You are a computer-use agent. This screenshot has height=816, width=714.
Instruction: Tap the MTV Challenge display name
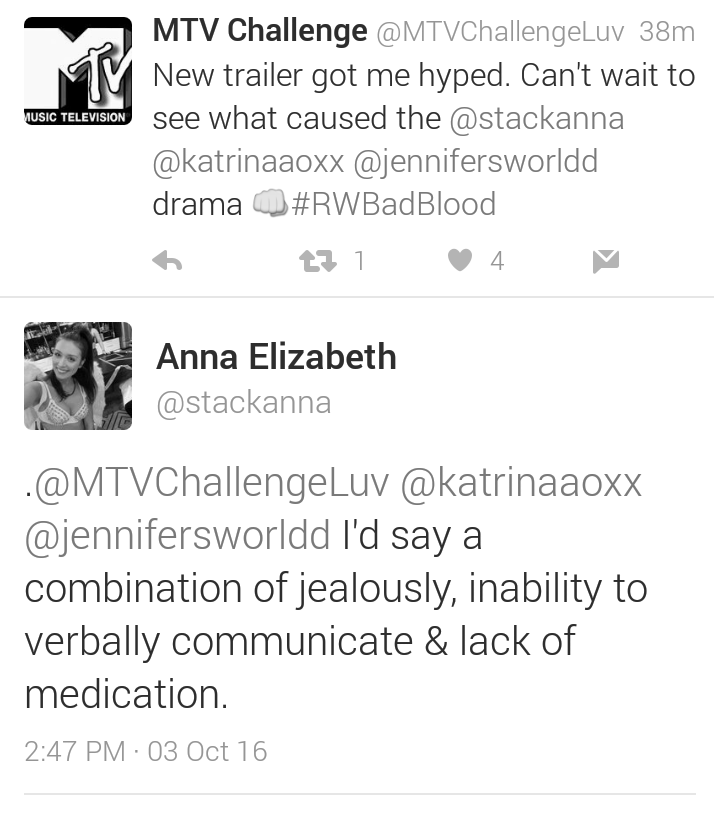tap(260, 30)
